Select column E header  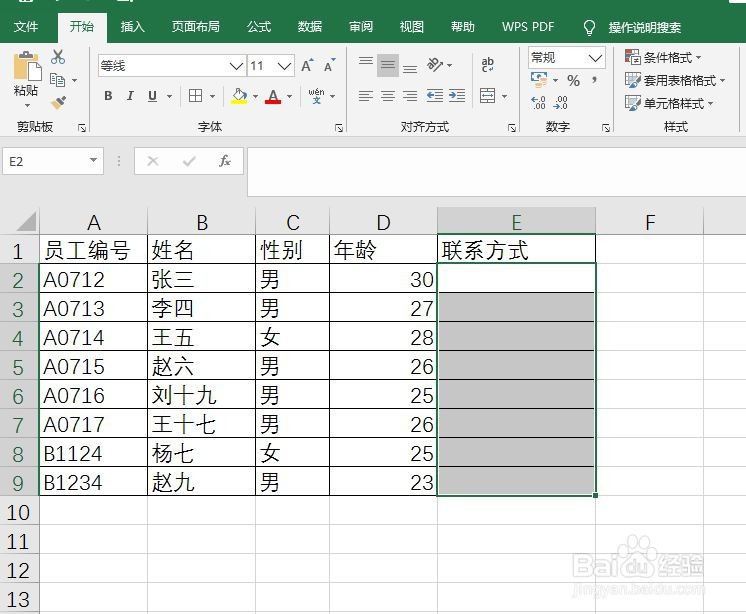(516, 222)
